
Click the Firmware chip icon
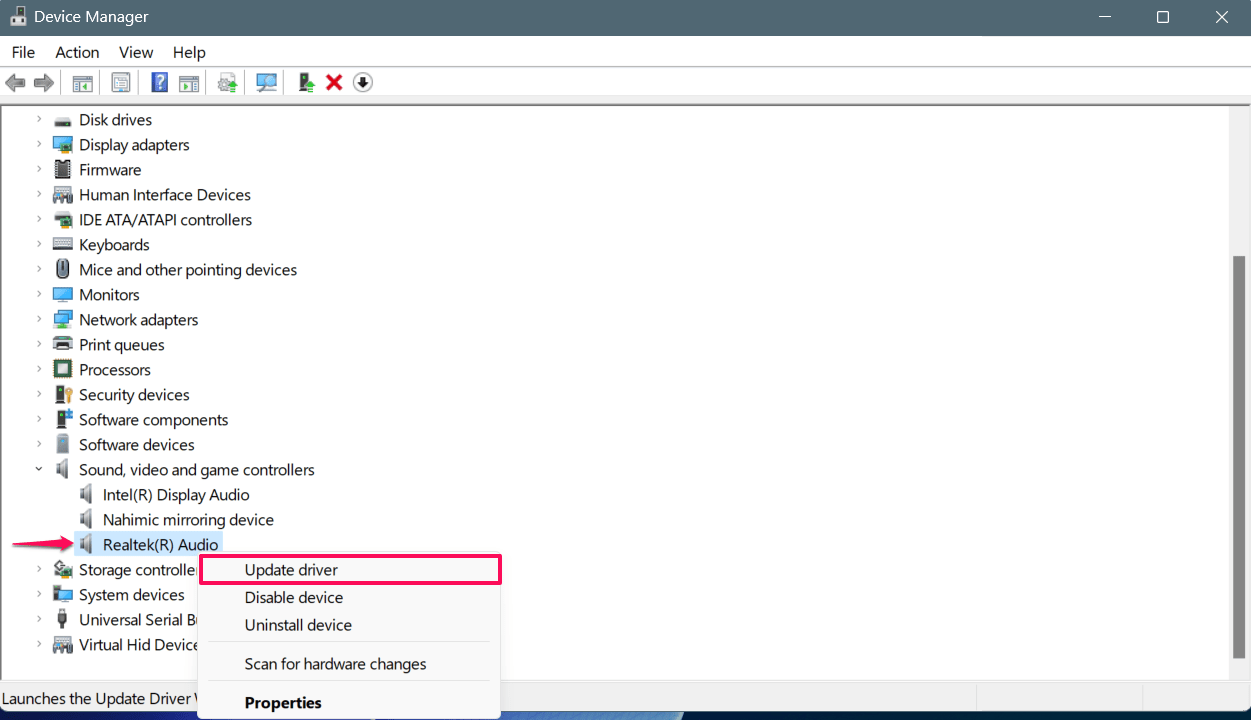pyautogui.click(x=63, y=170)
